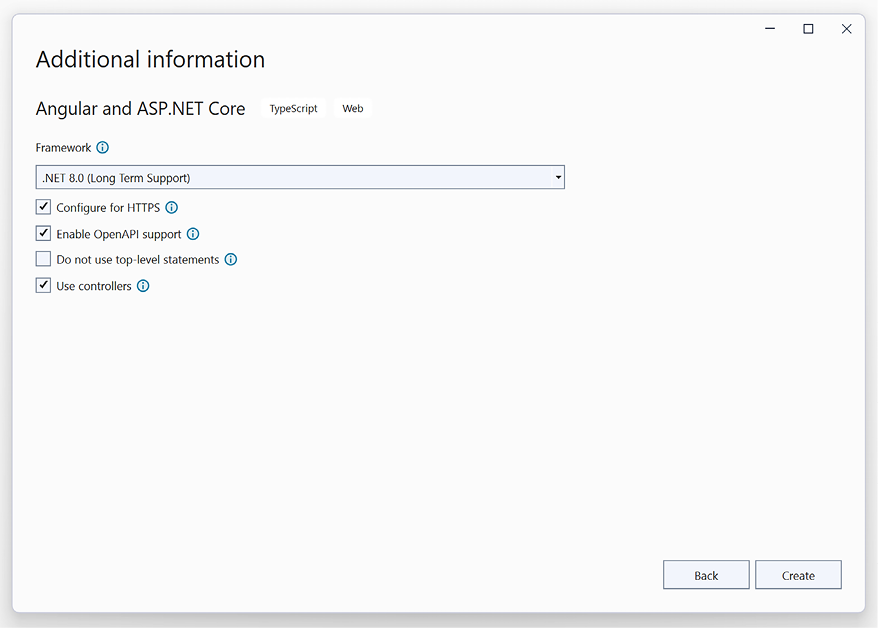Image resolution: width=878 pixels, height=628 pixels.
Task: Click Create to generate the project
Action: [x=798, y=575]
